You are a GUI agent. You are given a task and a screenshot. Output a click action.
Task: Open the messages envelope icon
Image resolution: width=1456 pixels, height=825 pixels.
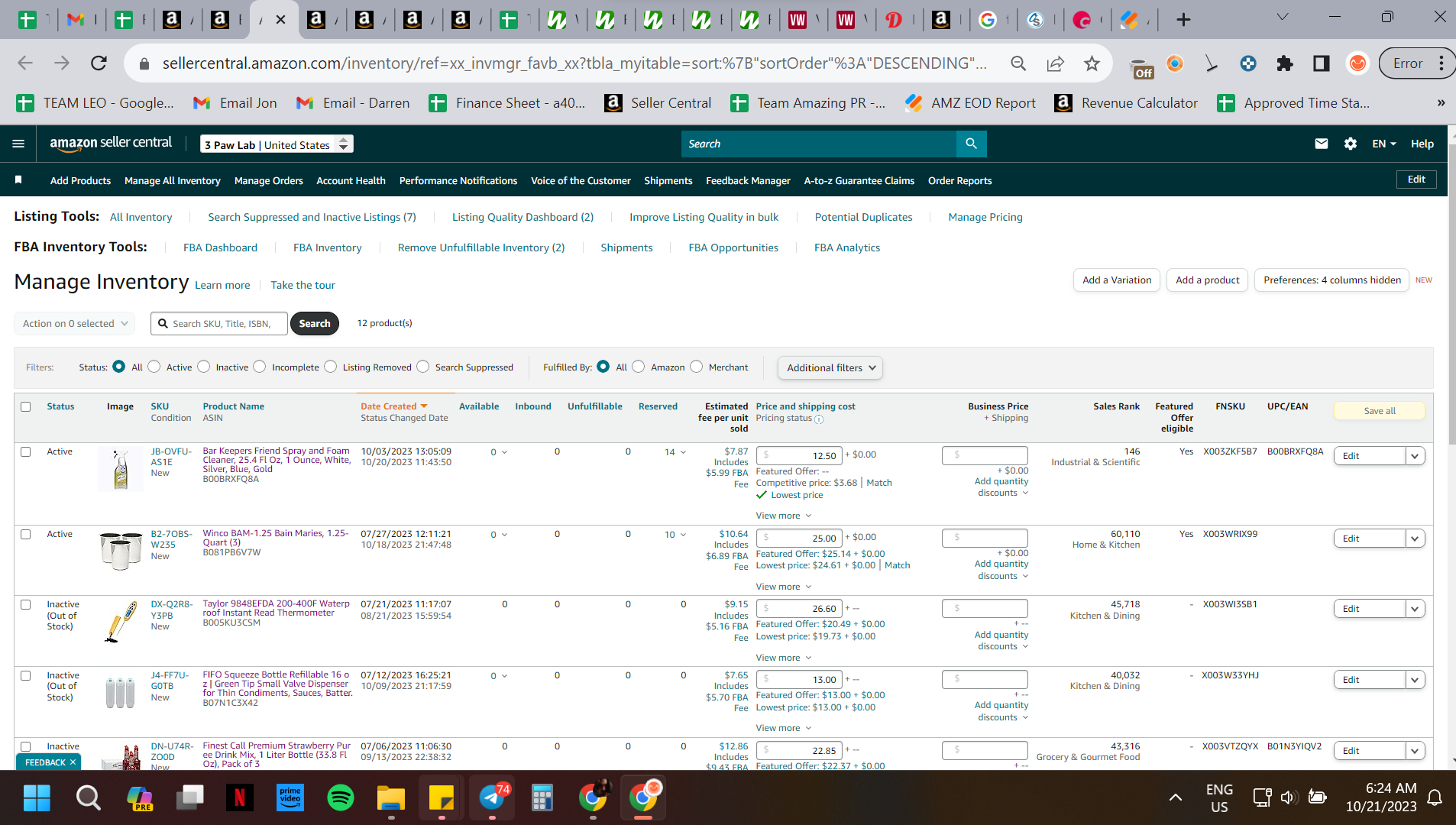[x=1321, y=144]
